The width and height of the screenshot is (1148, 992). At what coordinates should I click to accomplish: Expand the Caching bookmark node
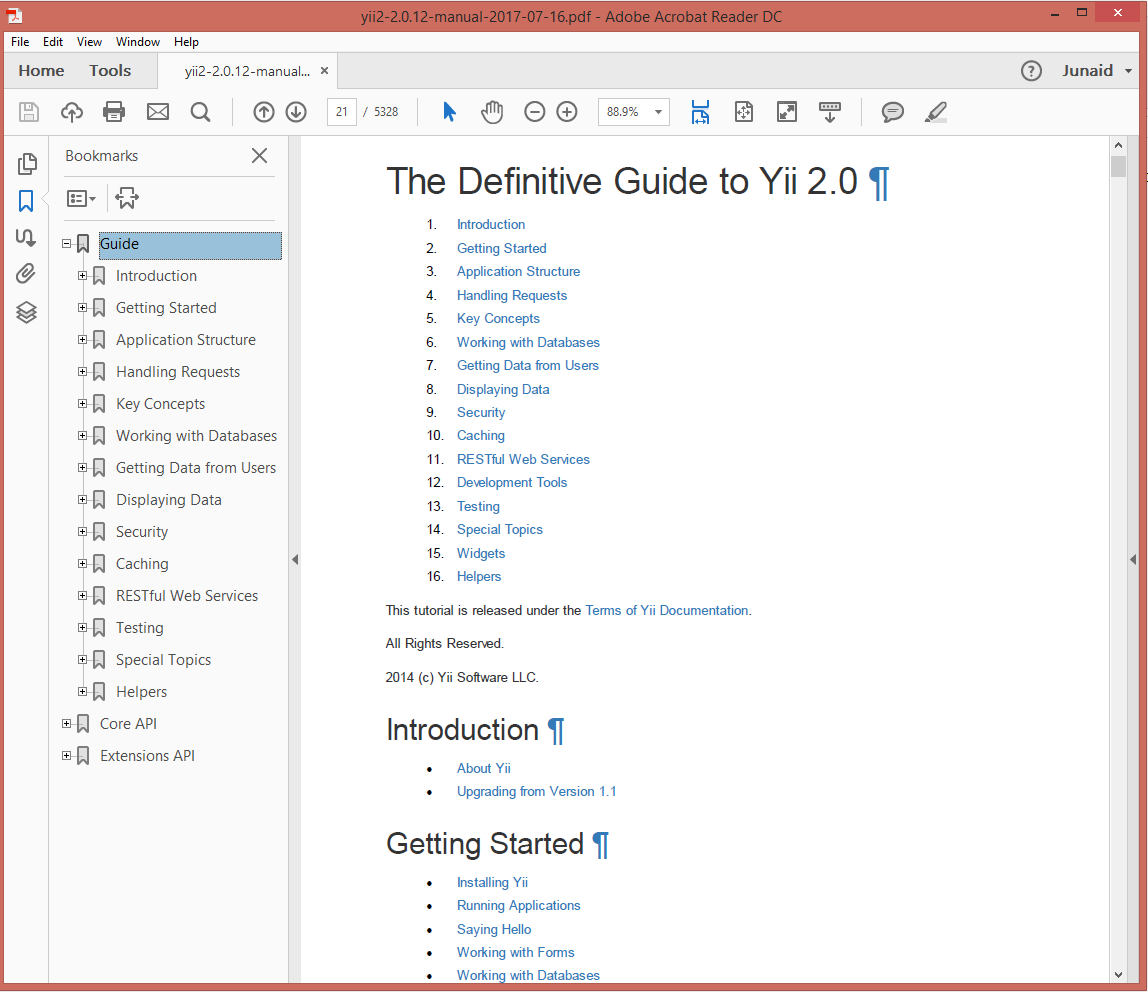(83, 564)
